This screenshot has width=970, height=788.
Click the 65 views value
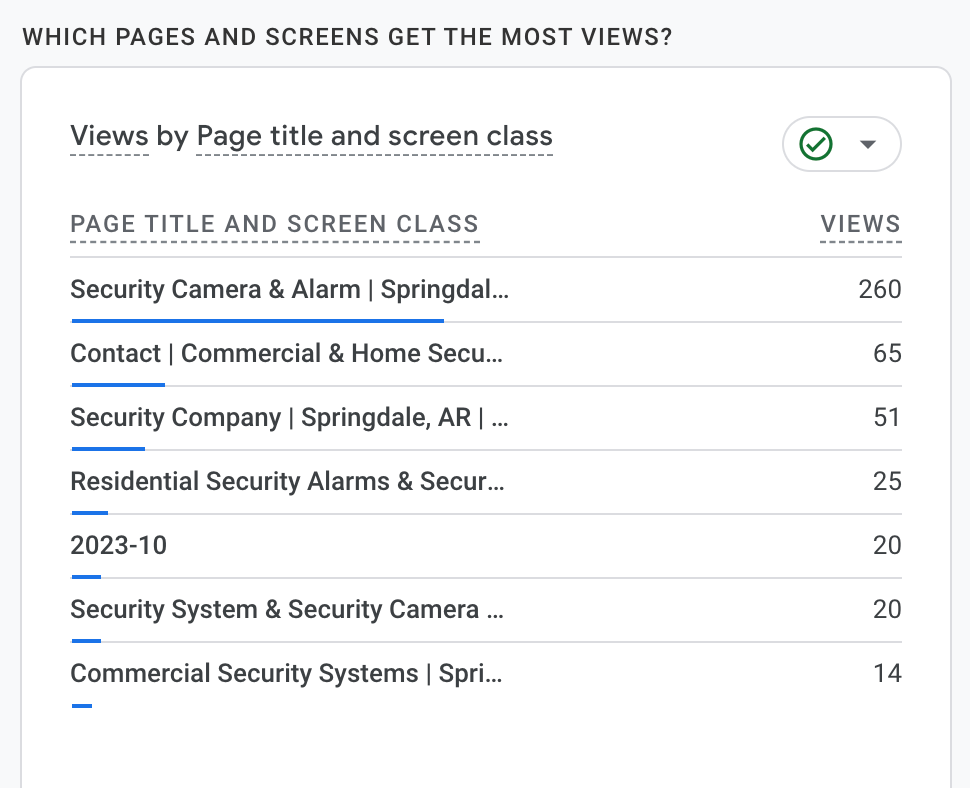click(x=886, y=354)
